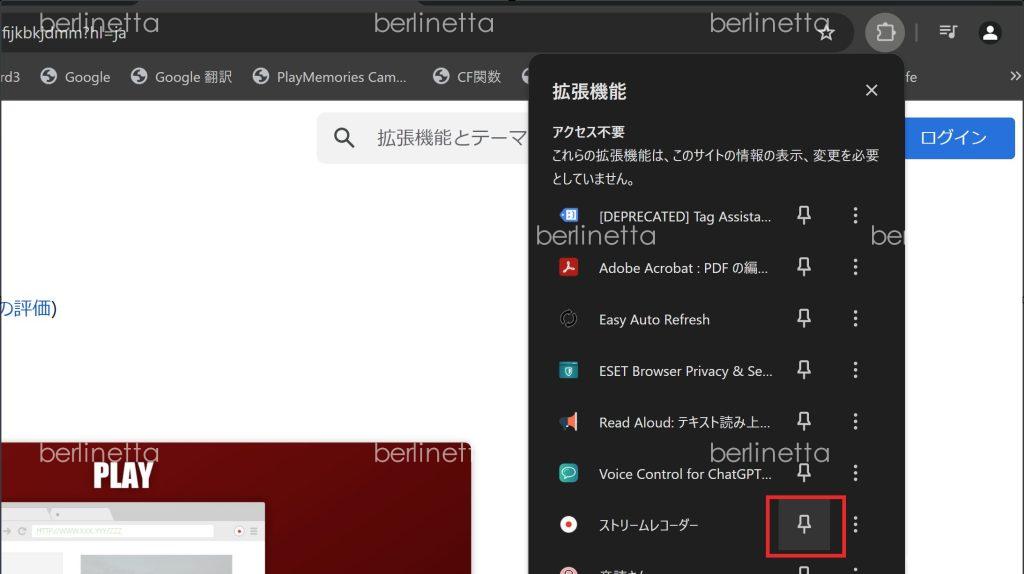The height and width of the screenshot is (574, 1024).
Task: Open more options for Read Aloud
Action: coord(855,422)
